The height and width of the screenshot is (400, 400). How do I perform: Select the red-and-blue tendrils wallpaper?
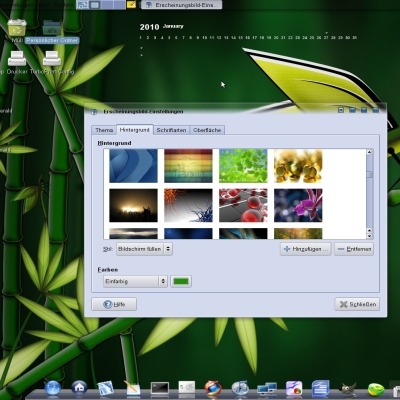(x=188, y=205)
